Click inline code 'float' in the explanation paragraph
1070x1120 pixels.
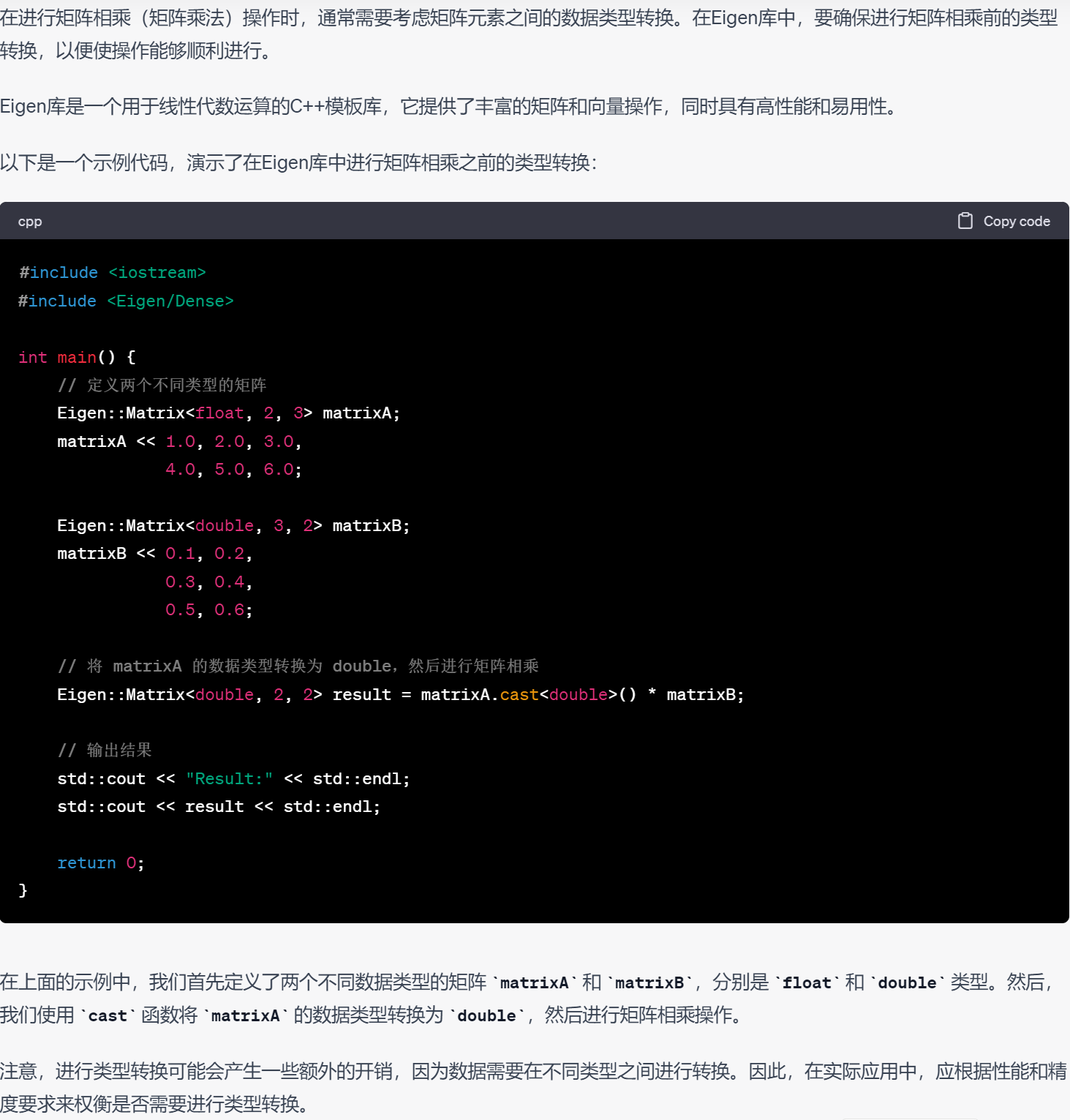tap(807, 983)
